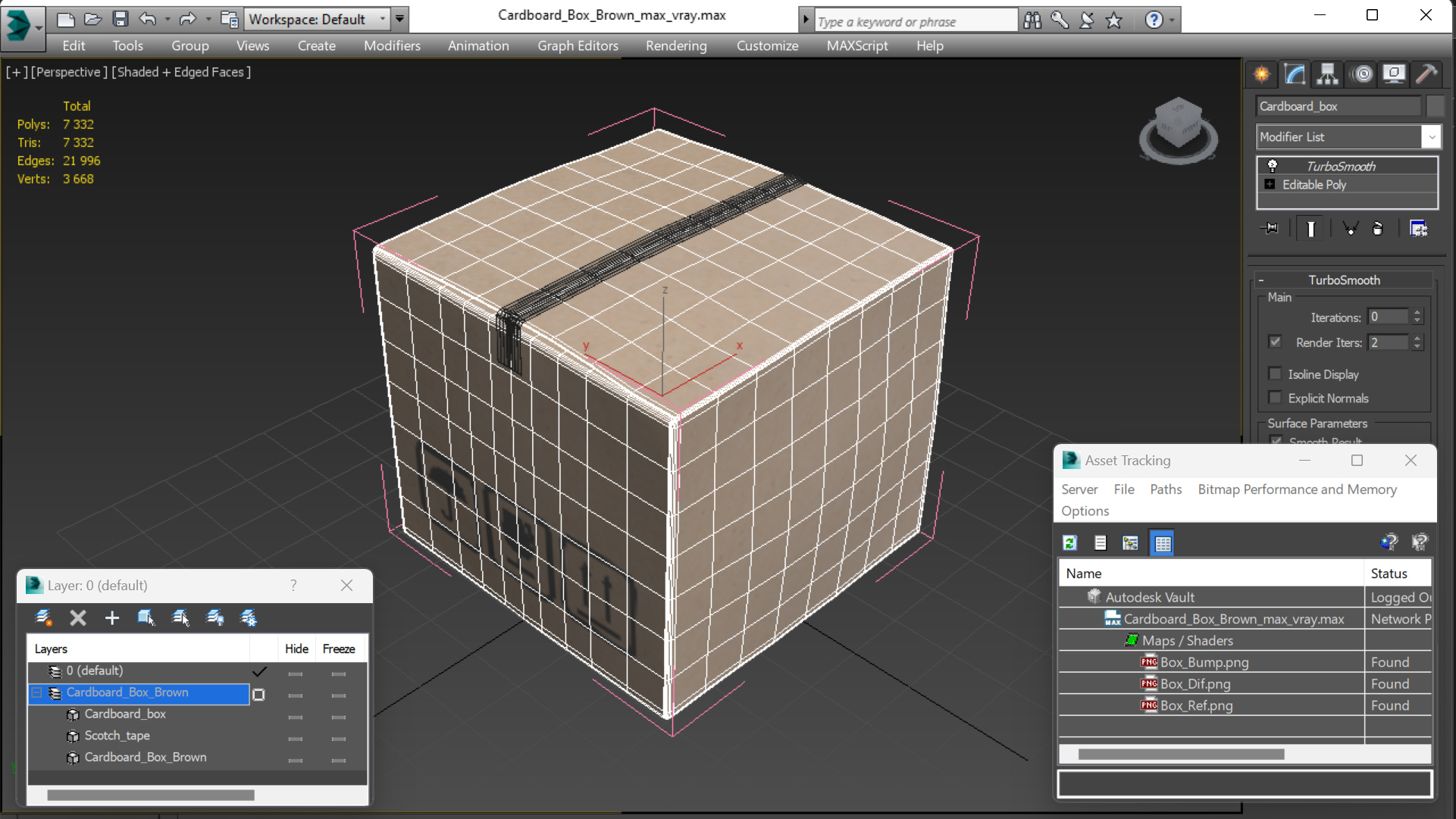Click the [+] viewport menu label
1456x819 pixels.
click(x=17, y=72)
